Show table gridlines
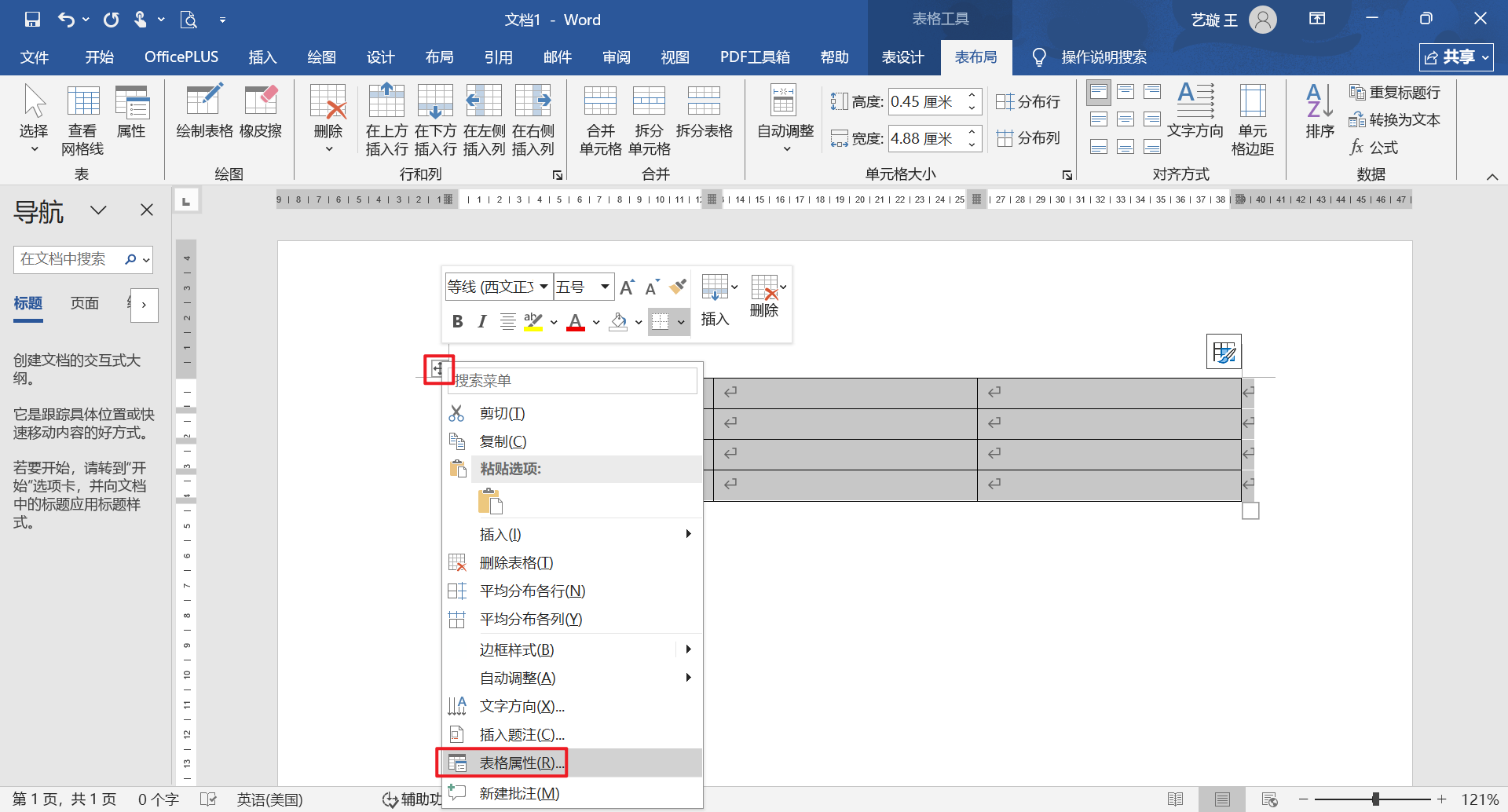The width and height of the screenshot is (1508, 812). coord(82,120)
